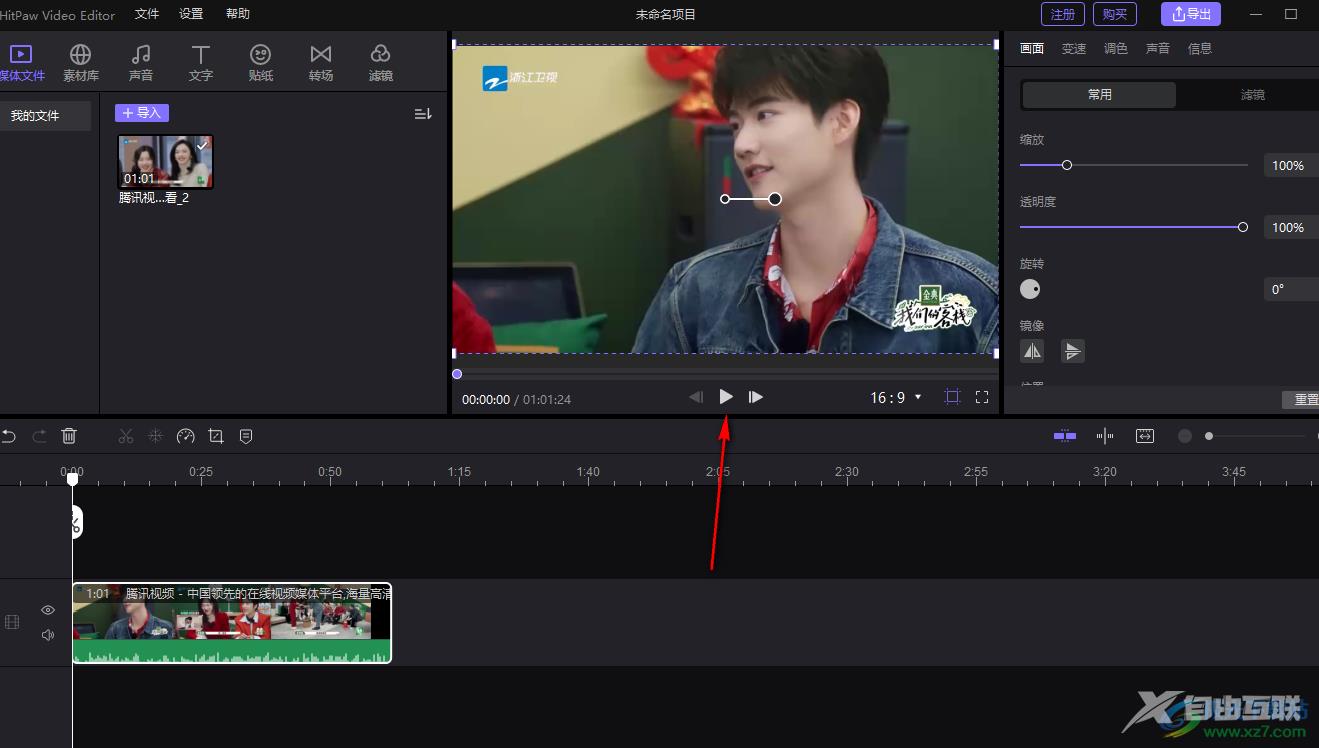
Task: Click the 导出 export button
Action: [1191, 14]
